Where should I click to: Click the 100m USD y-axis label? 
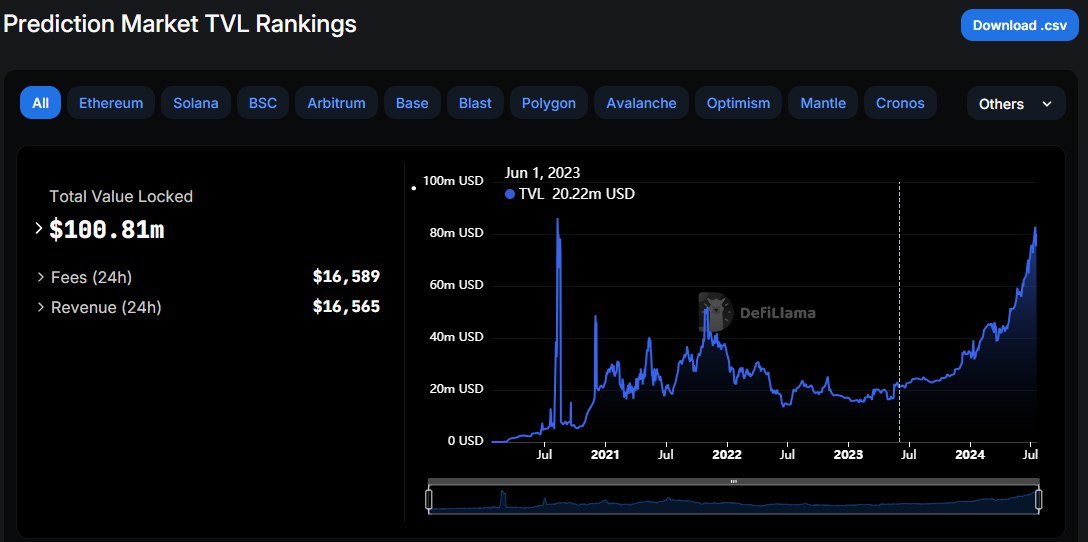pyautogui.click(x=452, y=181)
